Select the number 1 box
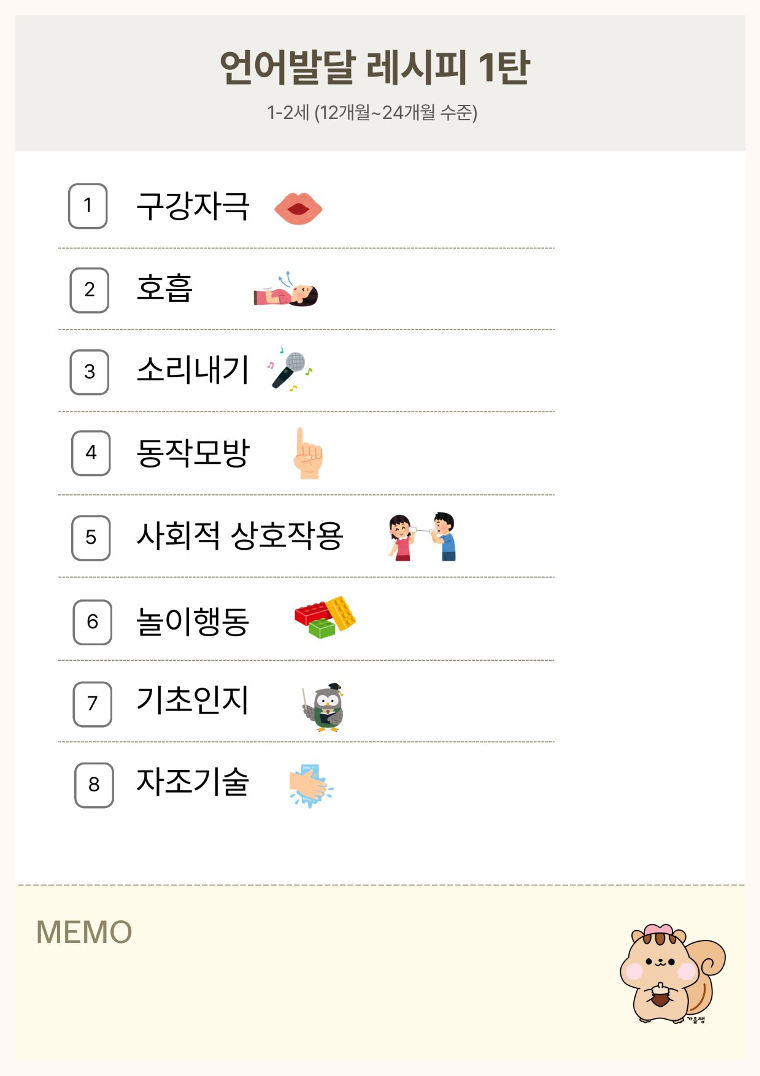The height and width of the screenshot is (1076, 760). pos(88,206)
